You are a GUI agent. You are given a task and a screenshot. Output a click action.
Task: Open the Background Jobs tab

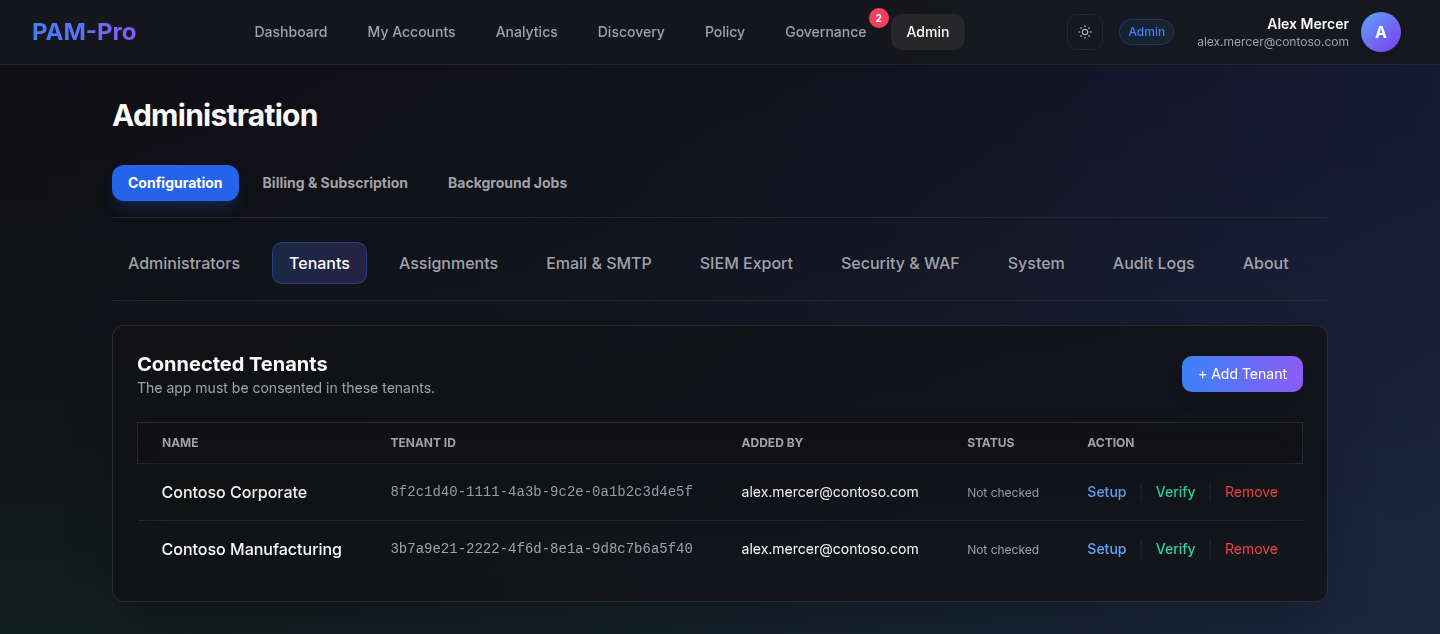click(x=507, y=183)
